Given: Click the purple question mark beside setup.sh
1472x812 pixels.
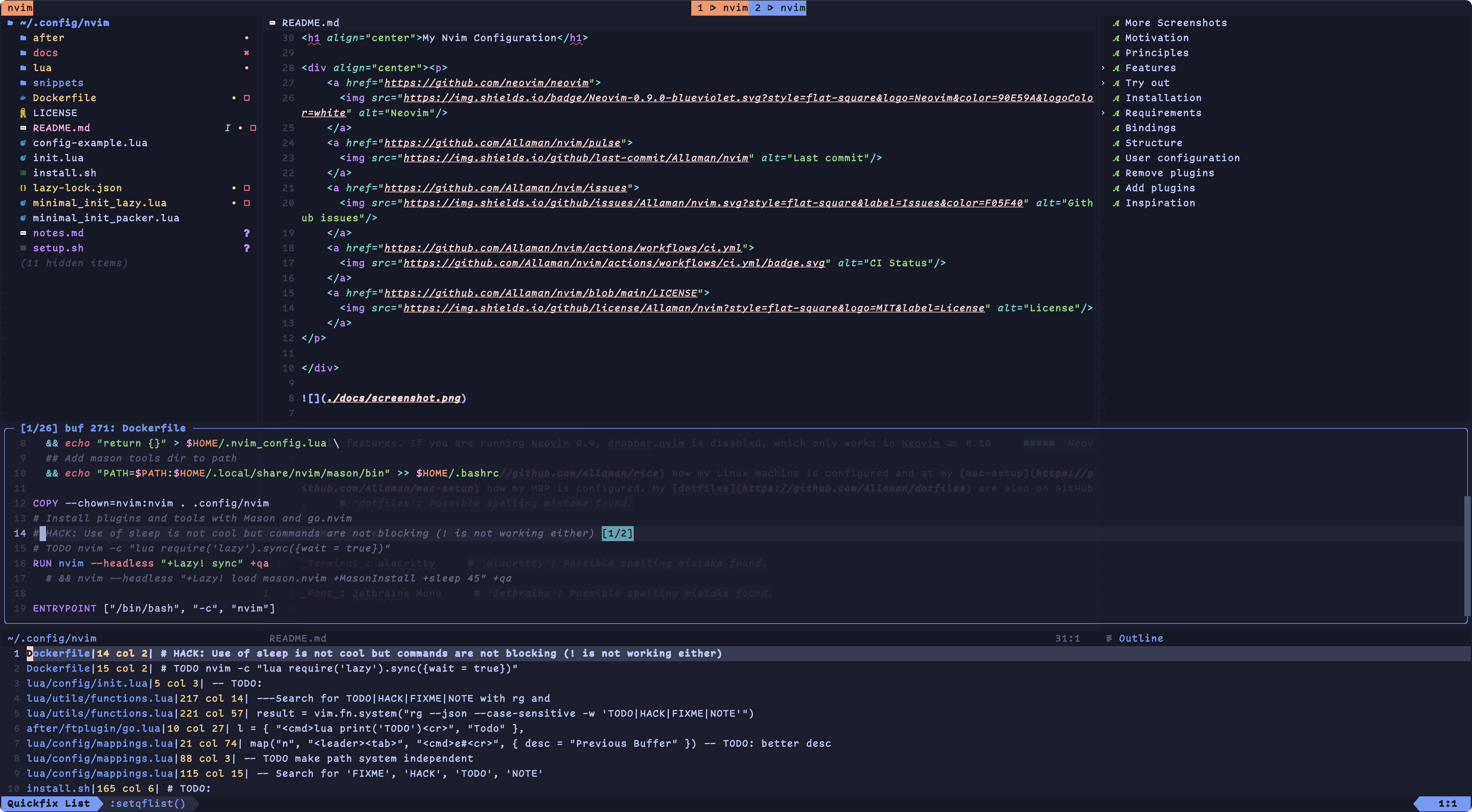Looking at the screenshot, I should point(246,248).
